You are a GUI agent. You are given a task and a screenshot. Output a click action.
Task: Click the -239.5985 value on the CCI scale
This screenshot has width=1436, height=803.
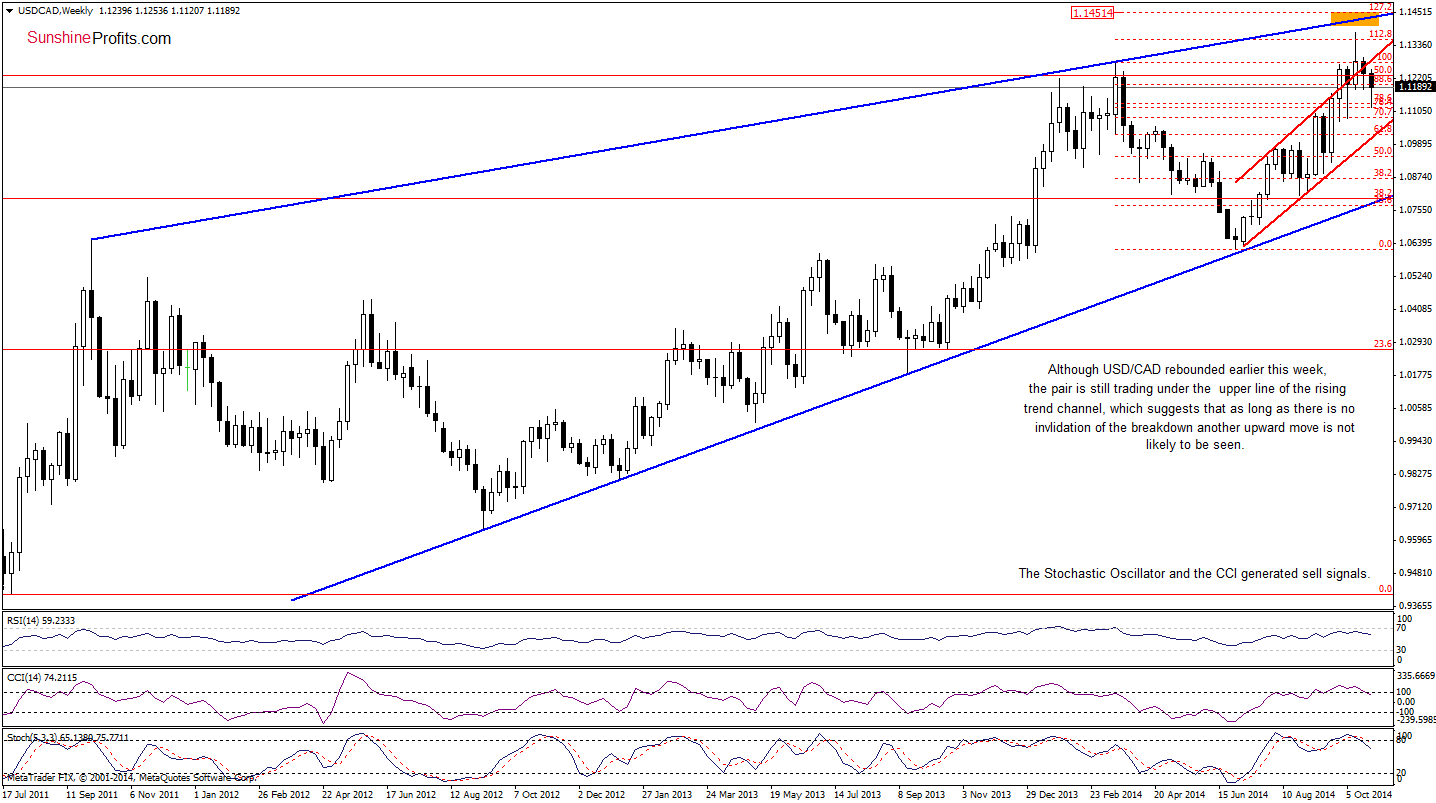click(x=1416, y=720)
